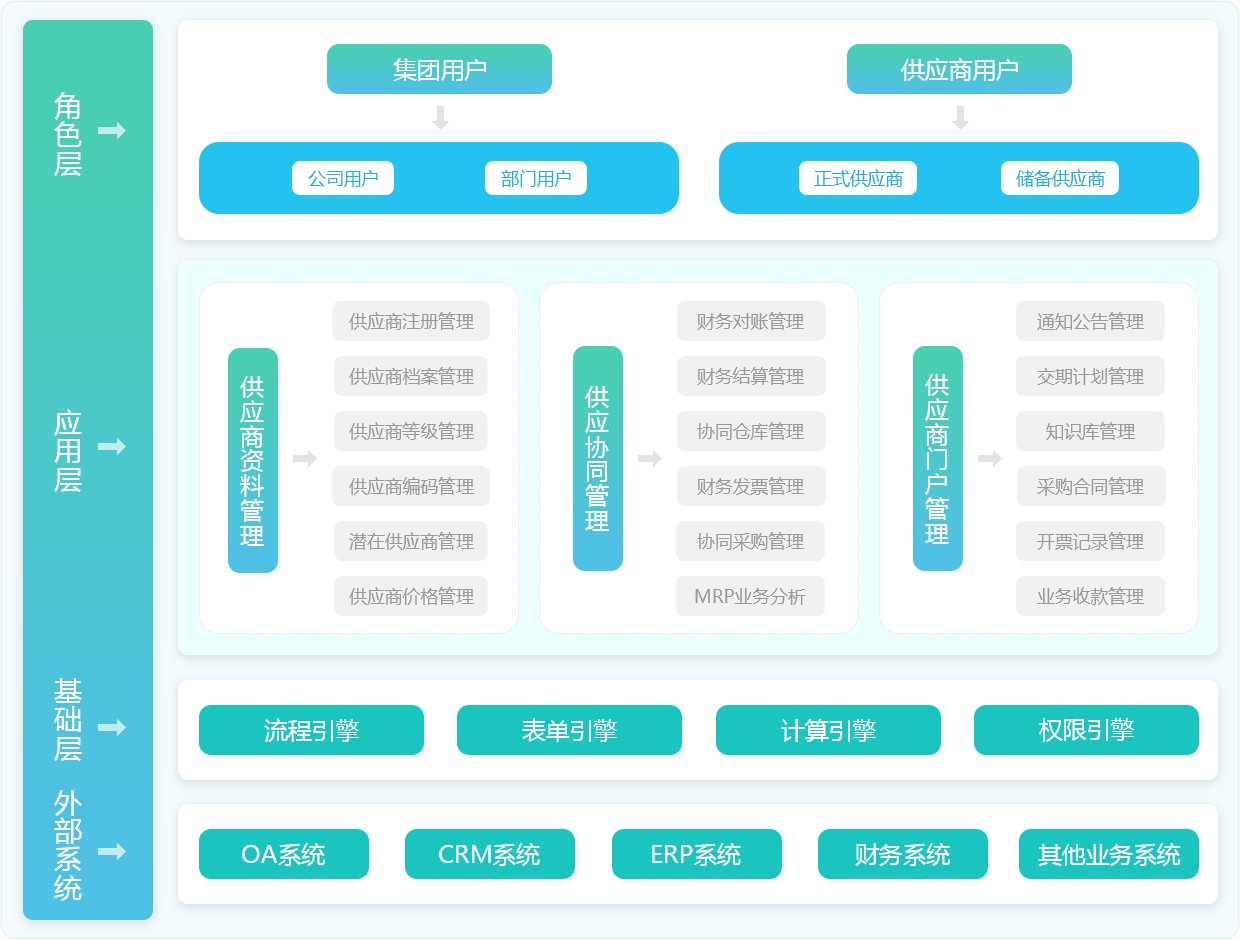Click the arrow right of 供应协同管理
Screen dimensions: 1240x940
tap(650, 459)
